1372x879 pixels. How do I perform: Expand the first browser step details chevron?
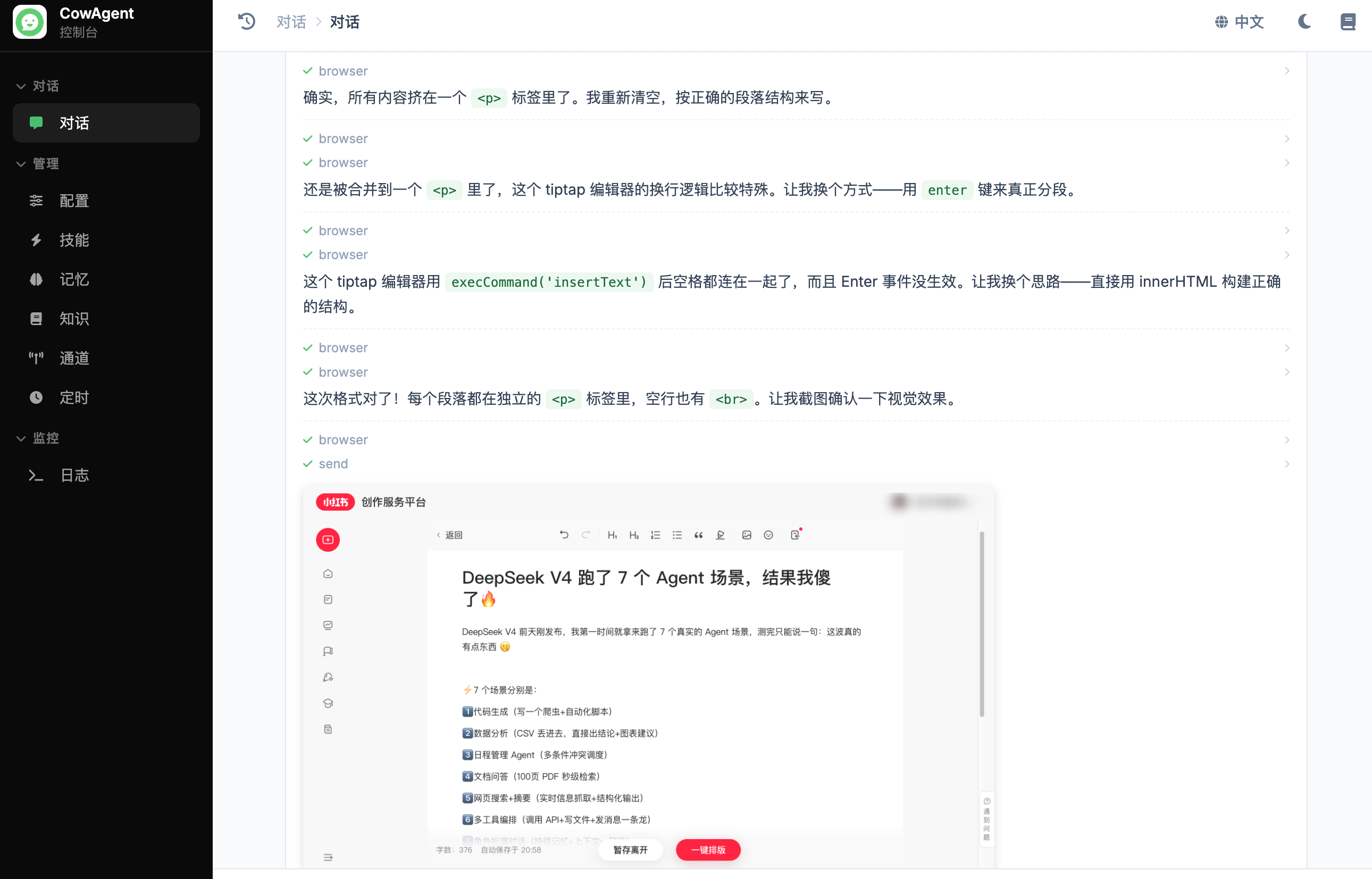pyautogui.click(x=1287, y=71)
